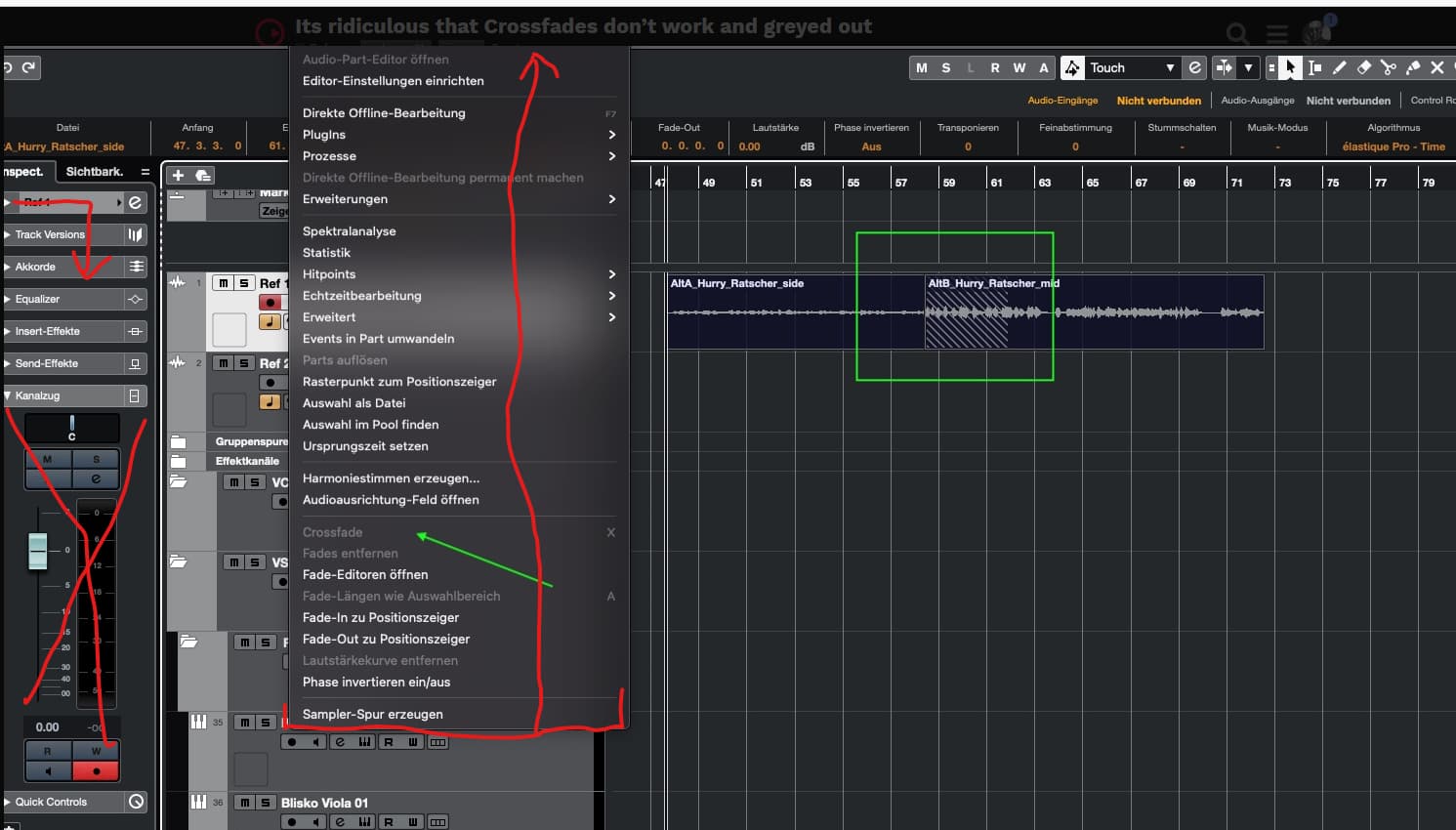Expand the Quick Controls inspector section

point(8,802)
